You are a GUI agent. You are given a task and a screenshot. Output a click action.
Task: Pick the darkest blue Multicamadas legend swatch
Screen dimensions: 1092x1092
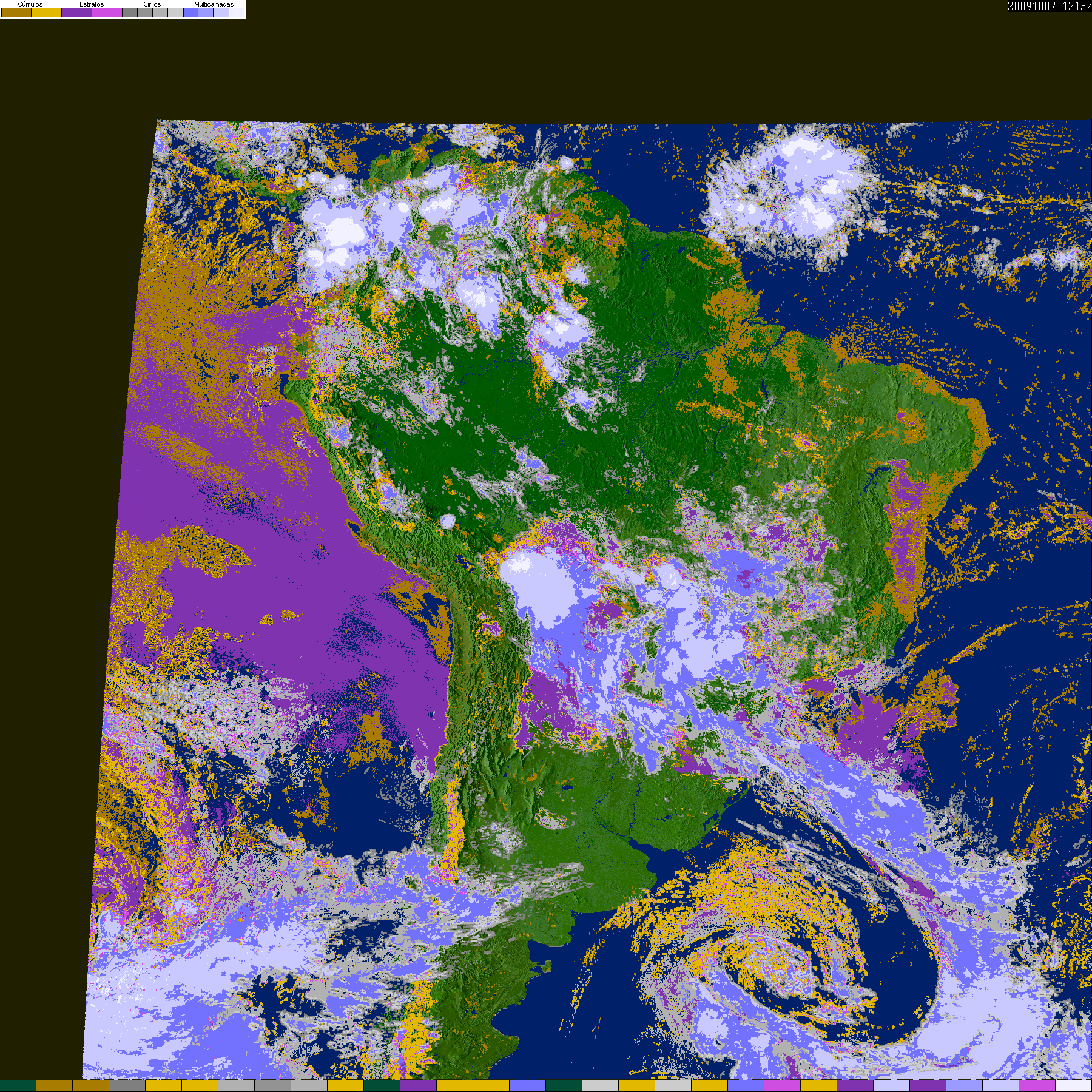tap(190, 13)
